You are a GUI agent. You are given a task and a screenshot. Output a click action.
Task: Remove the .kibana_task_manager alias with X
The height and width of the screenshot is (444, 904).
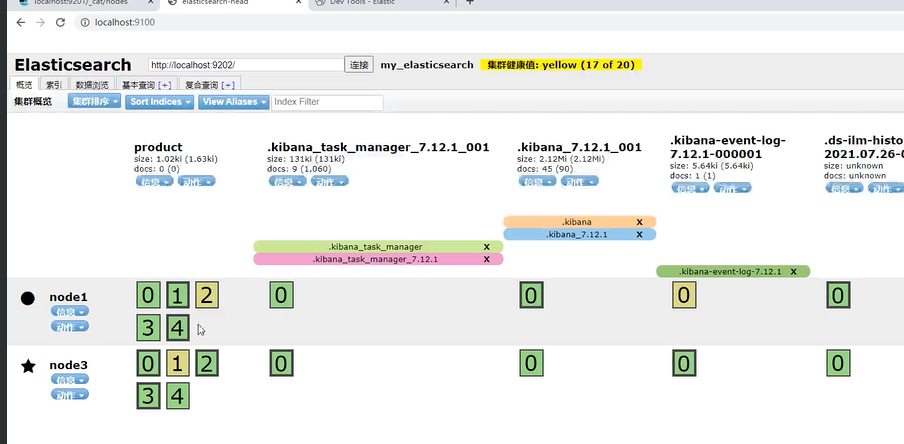pyautogui.click(x=487, y=247)
